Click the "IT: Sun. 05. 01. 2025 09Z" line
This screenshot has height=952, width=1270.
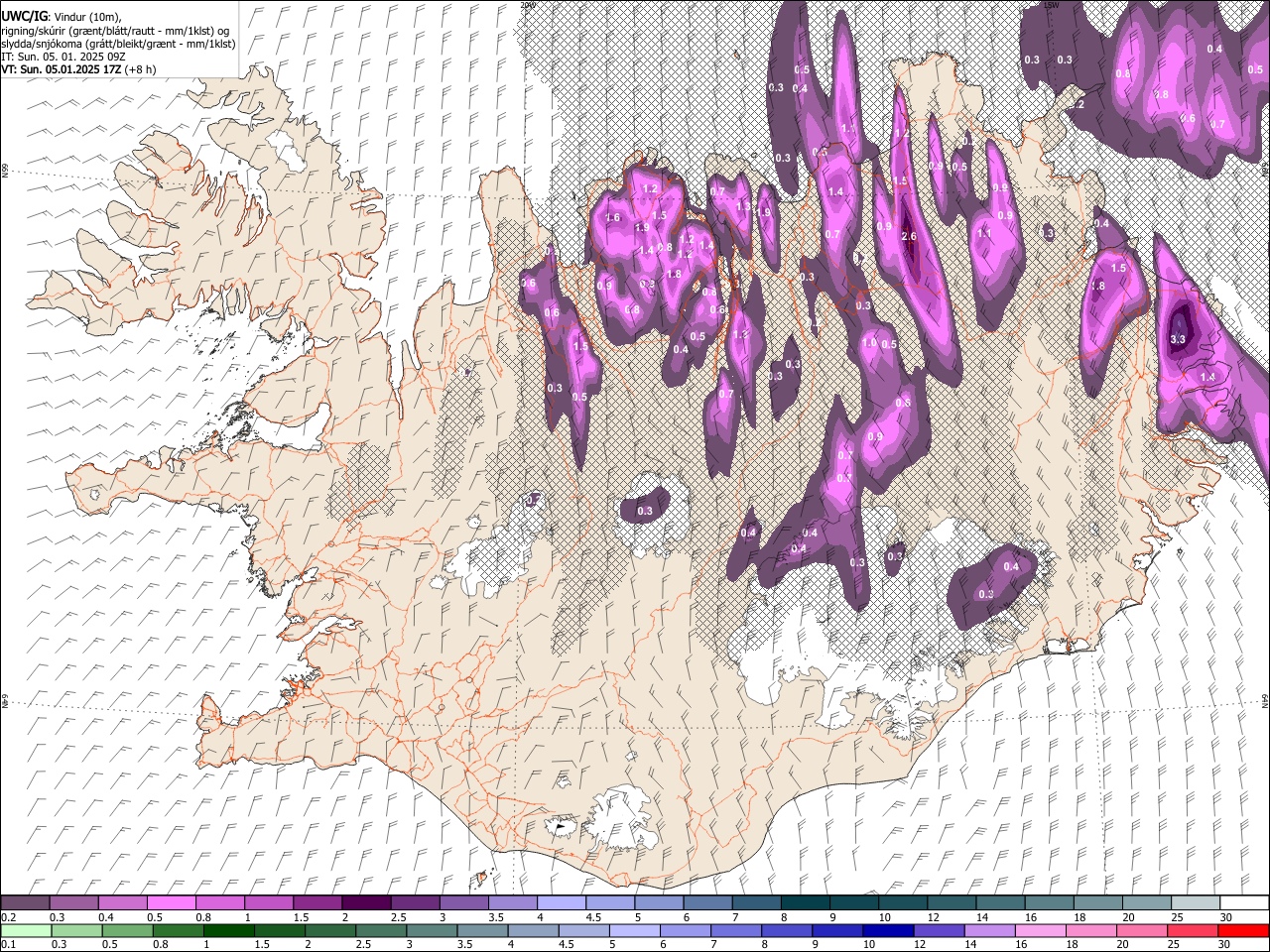pyautogui.click(x=63, y=57)
